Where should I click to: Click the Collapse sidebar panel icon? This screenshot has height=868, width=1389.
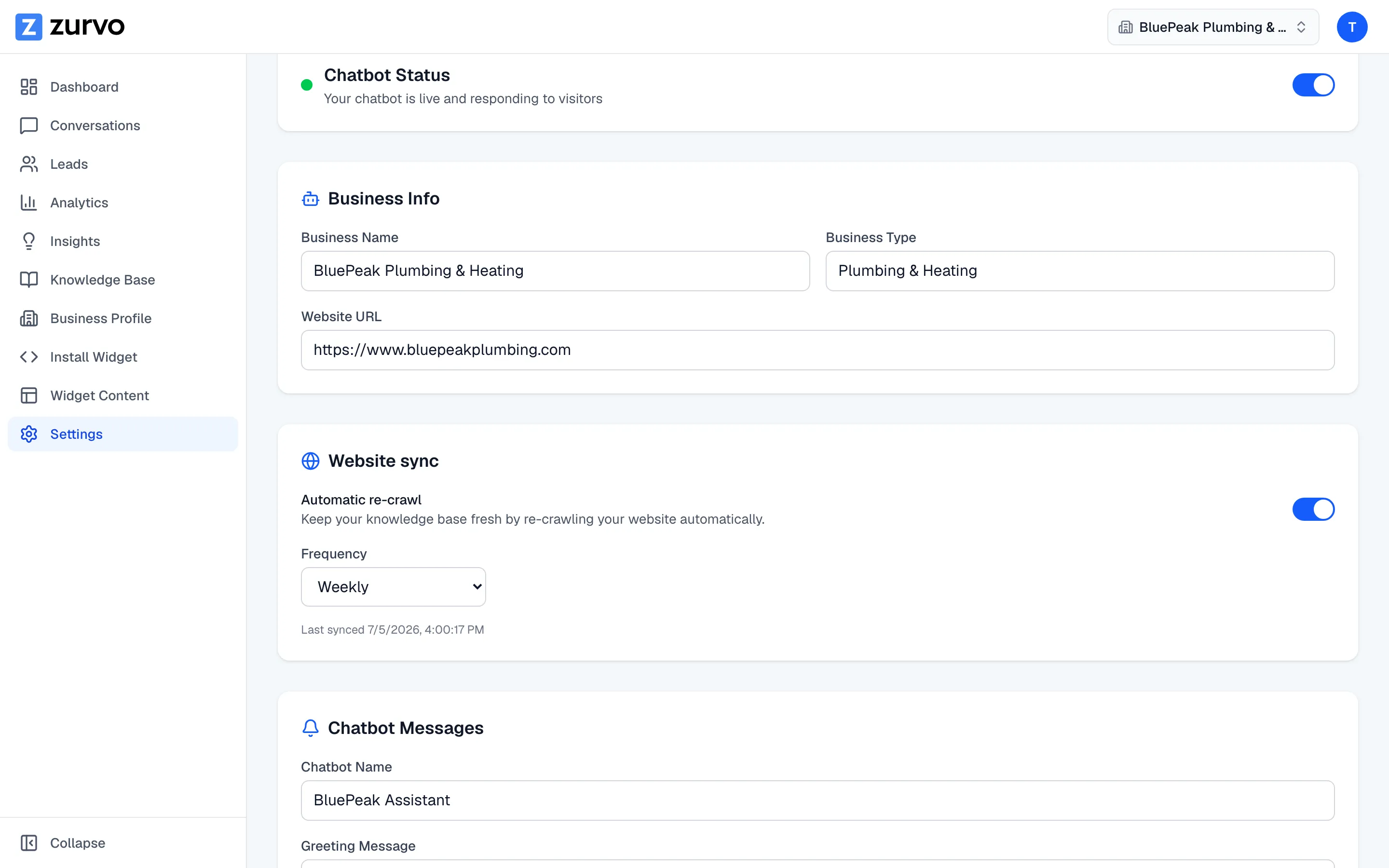pos(29,843)
